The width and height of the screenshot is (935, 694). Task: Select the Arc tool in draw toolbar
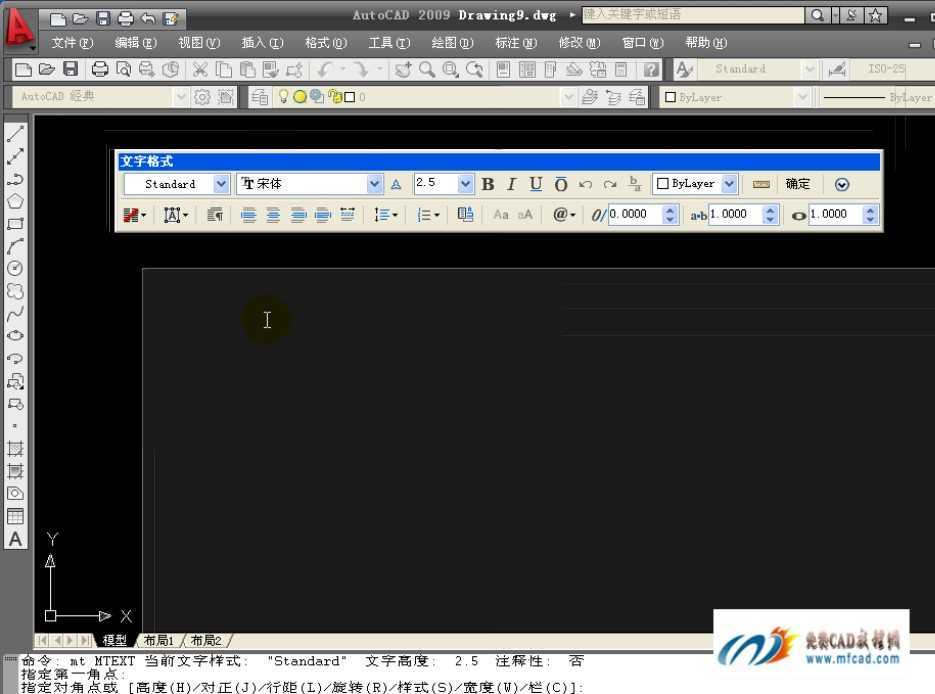[16, 246]
